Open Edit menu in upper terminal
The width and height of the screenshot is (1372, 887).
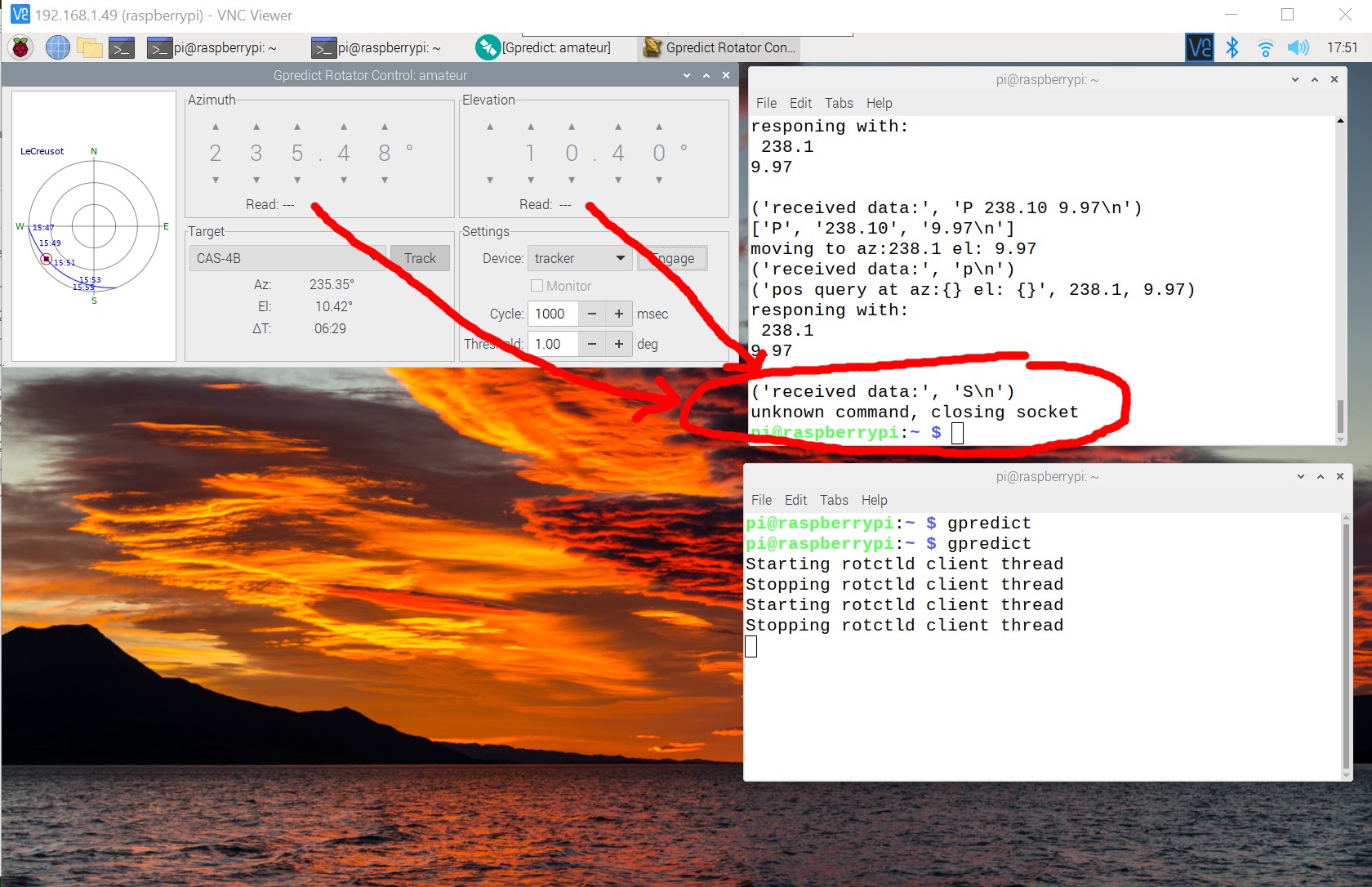coord(800,103)
